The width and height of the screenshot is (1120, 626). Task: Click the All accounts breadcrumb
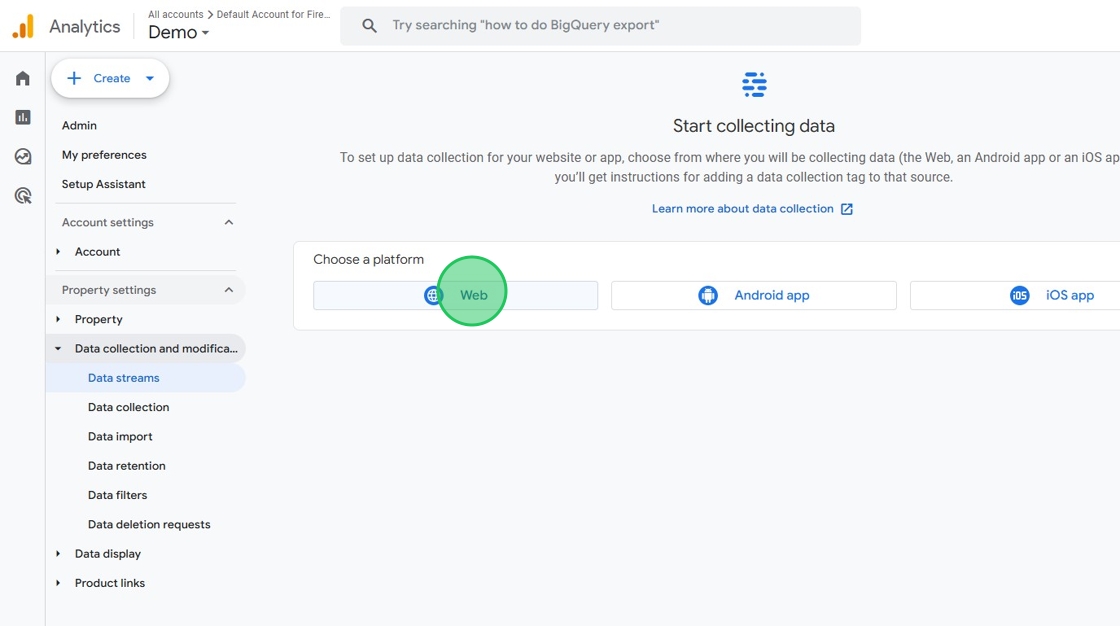[176, 14]
